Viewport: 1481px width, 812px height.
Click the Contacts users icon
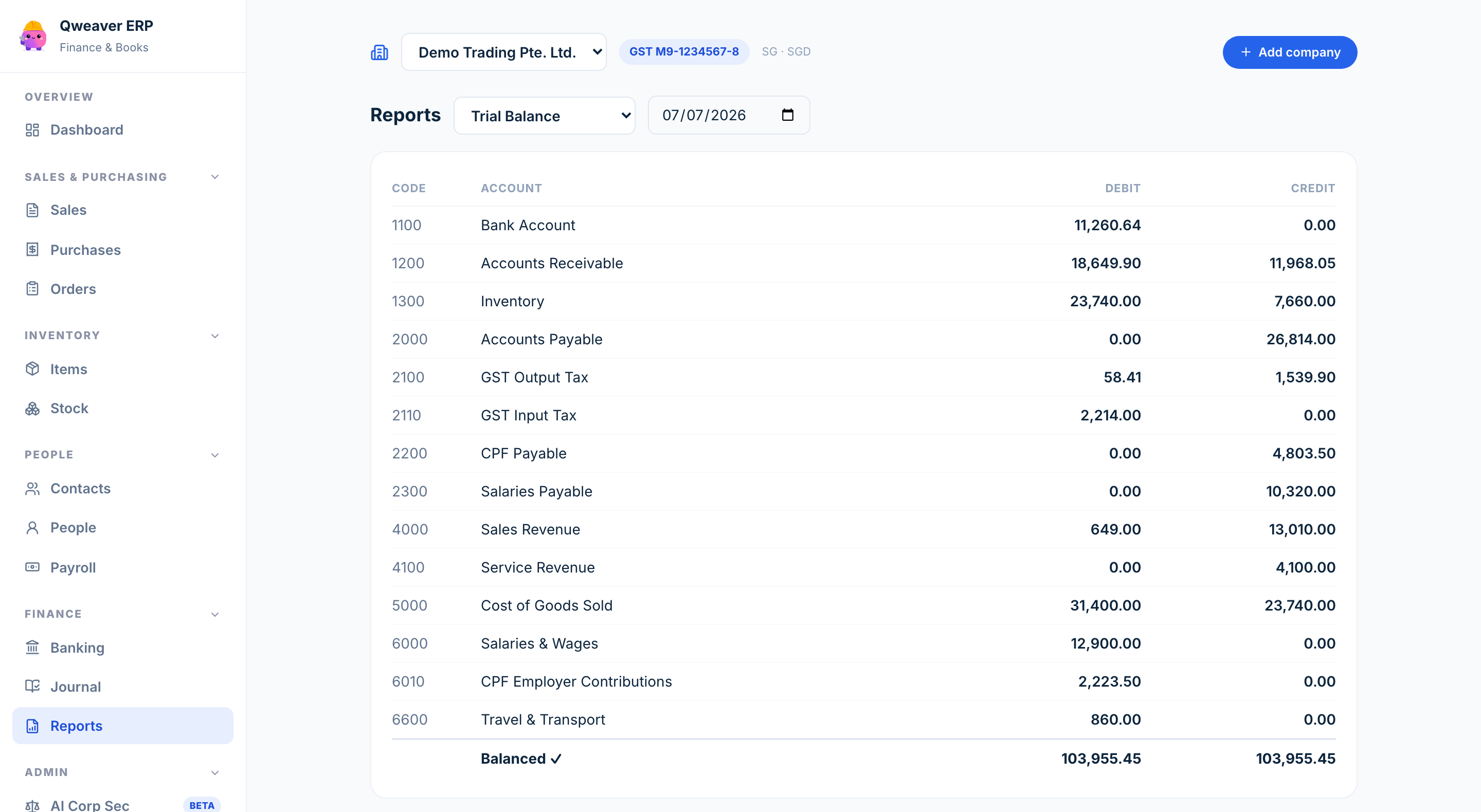tap(32, 488)
